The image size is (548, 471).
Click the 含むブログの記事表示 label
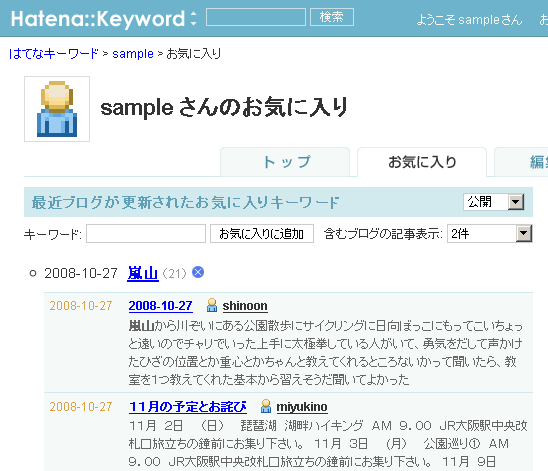click(x=383, y=234)
